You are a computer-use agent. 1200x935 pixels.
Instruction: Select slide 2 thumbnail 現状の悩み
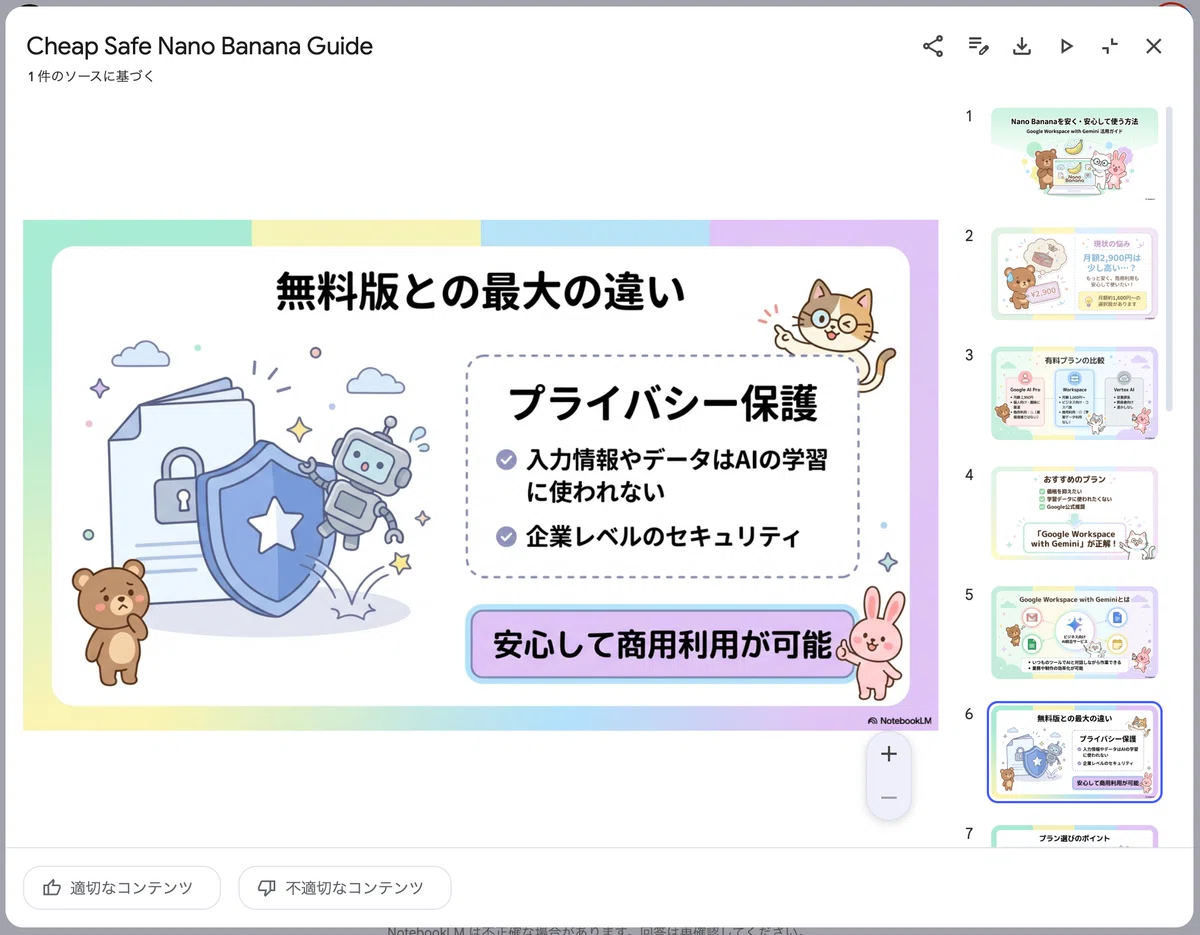[x=1074, y=274]
